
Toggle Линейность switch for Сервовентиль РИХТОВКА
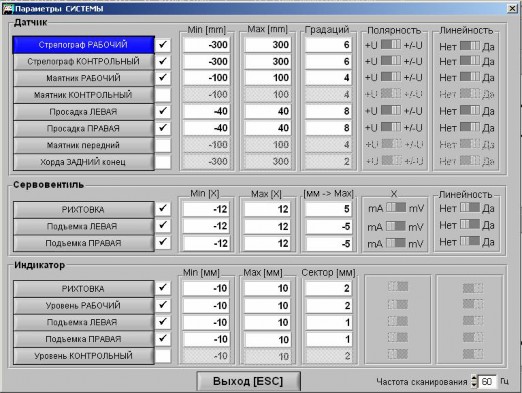pos(470,208)
